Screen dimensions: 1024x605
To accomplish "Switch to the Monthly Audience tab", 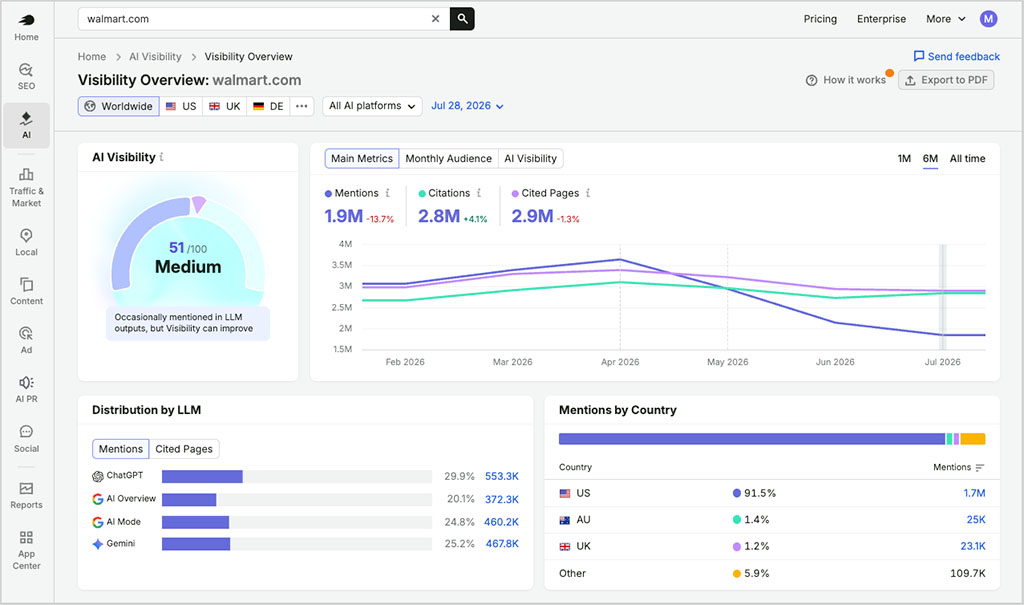I will 449,158.
